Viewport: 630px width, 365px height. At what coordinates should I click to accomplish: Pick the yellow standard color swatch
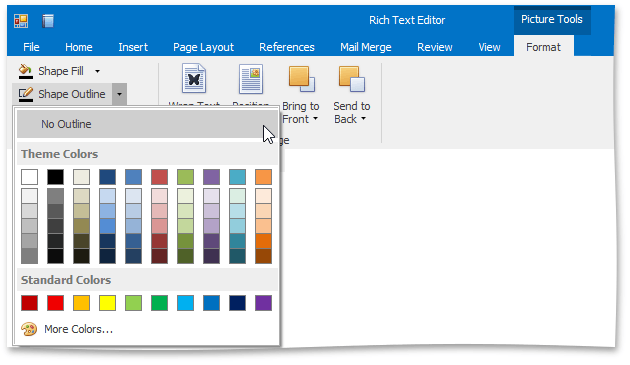pos(107,303)
